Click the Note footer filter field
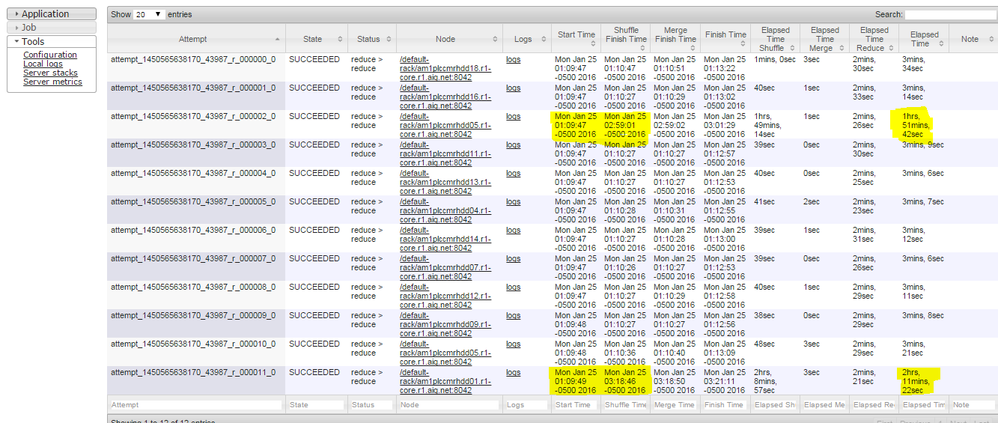Viewport: 998px width, 423px height. [x=973, y=405]
